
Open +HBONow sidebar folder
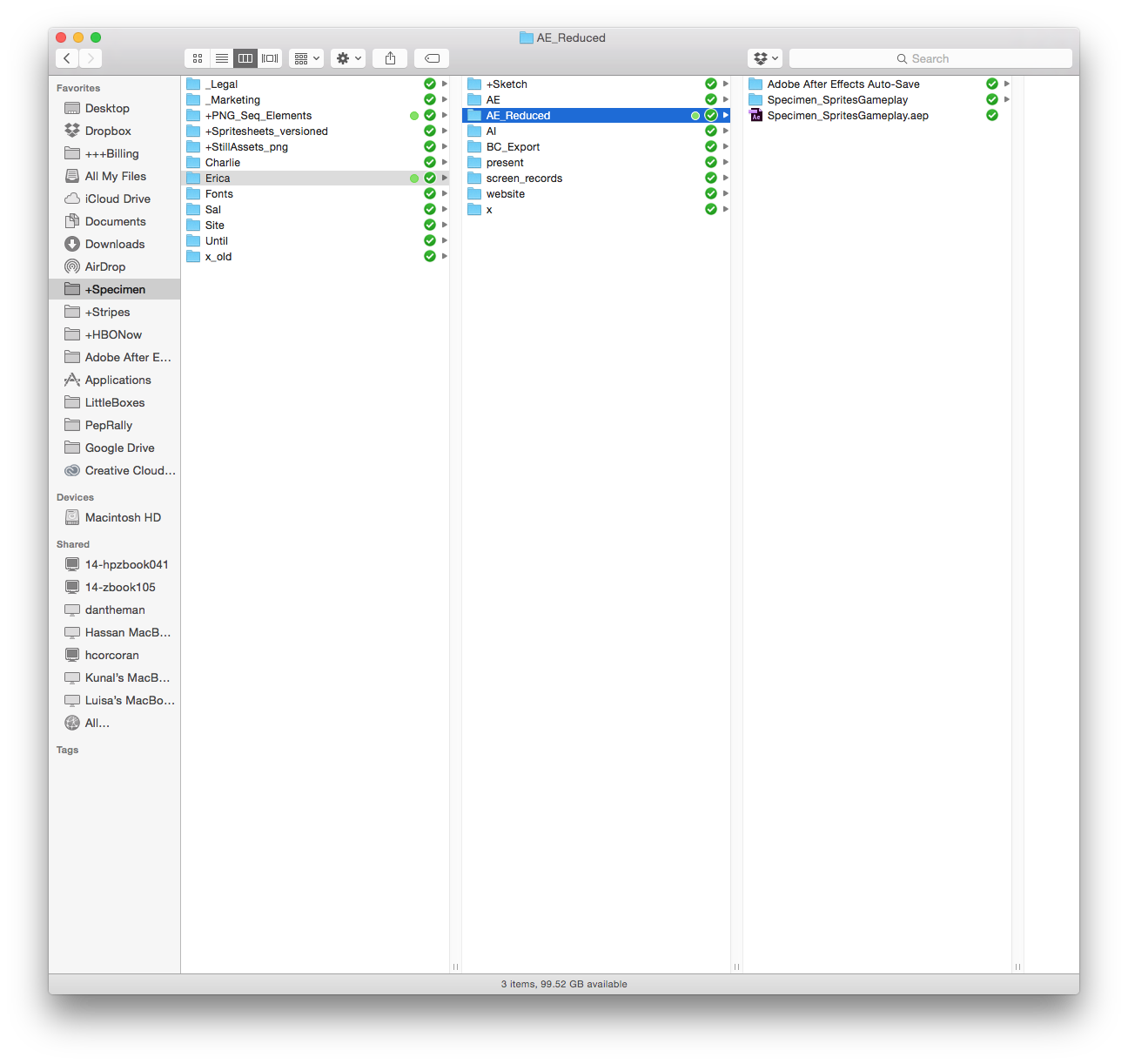114,334
